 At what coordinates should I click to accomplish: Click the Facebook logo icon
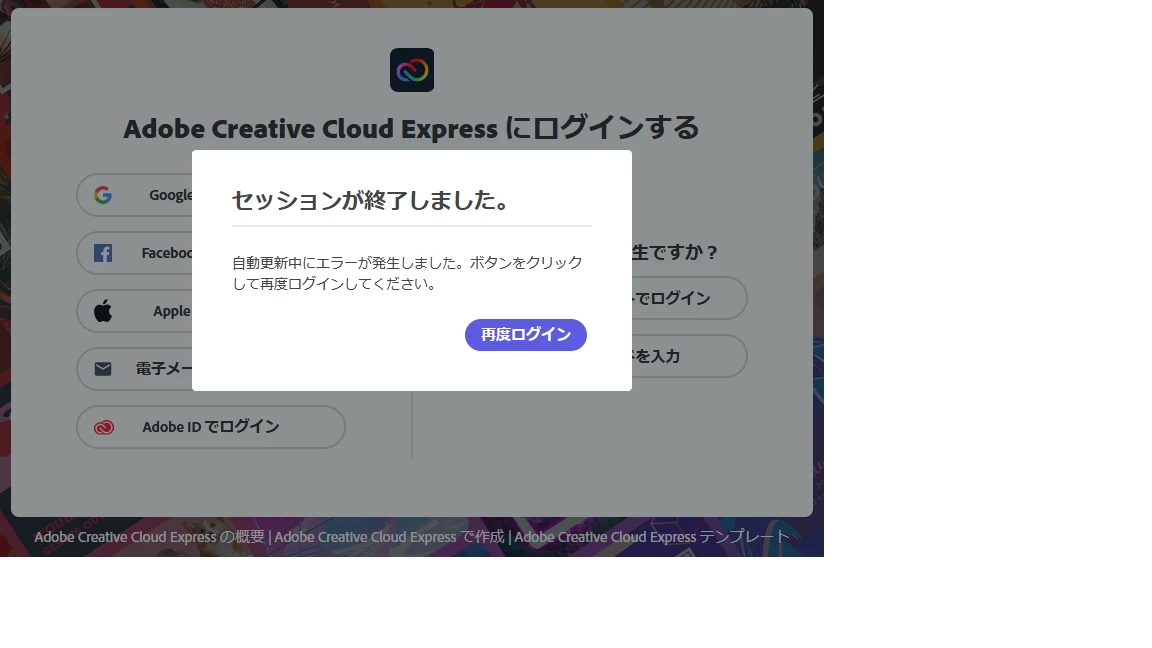(x=103, y=253)
